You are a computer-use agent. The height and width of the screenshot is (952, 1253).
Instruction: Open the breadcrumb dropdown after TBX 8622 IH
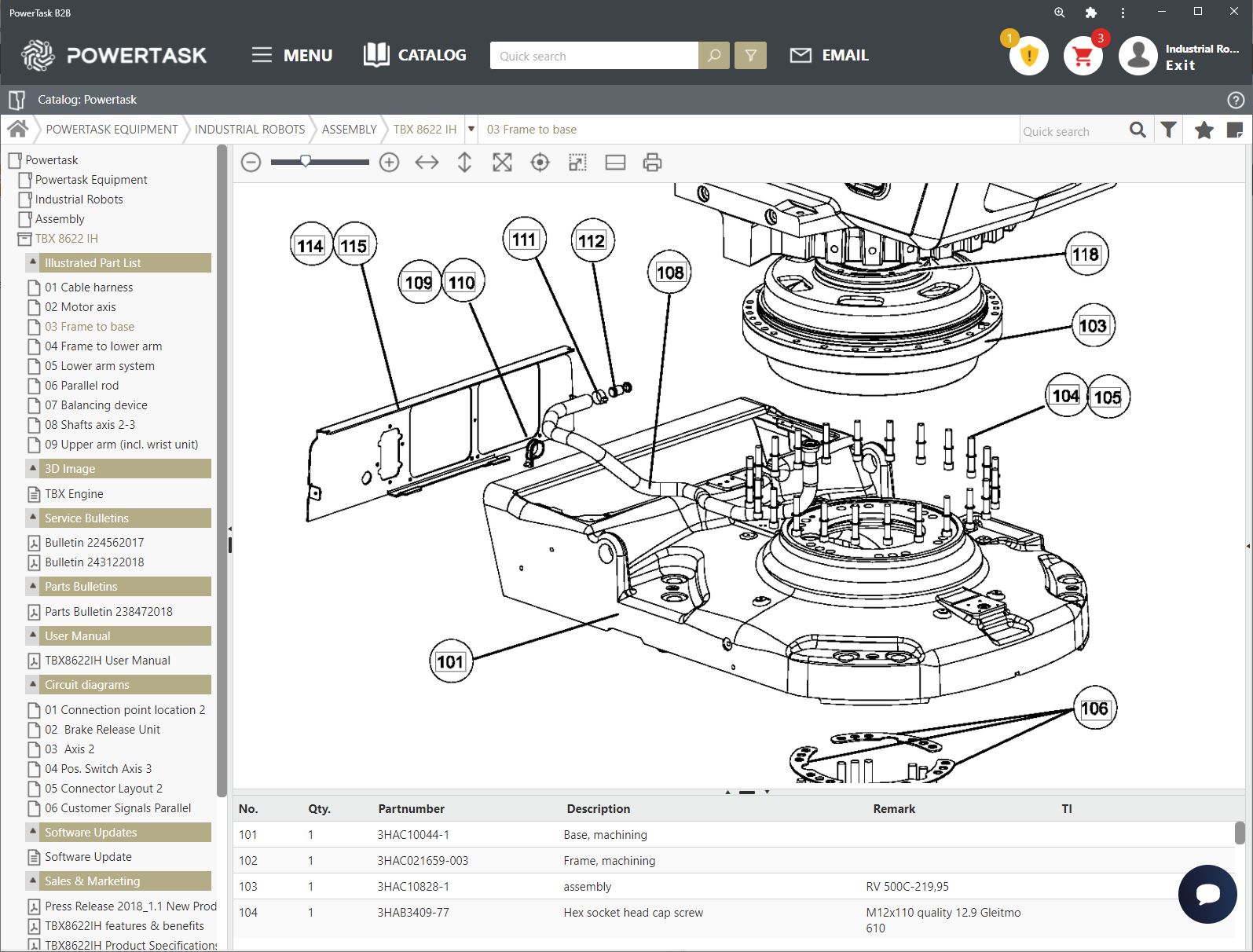(471, 130)
